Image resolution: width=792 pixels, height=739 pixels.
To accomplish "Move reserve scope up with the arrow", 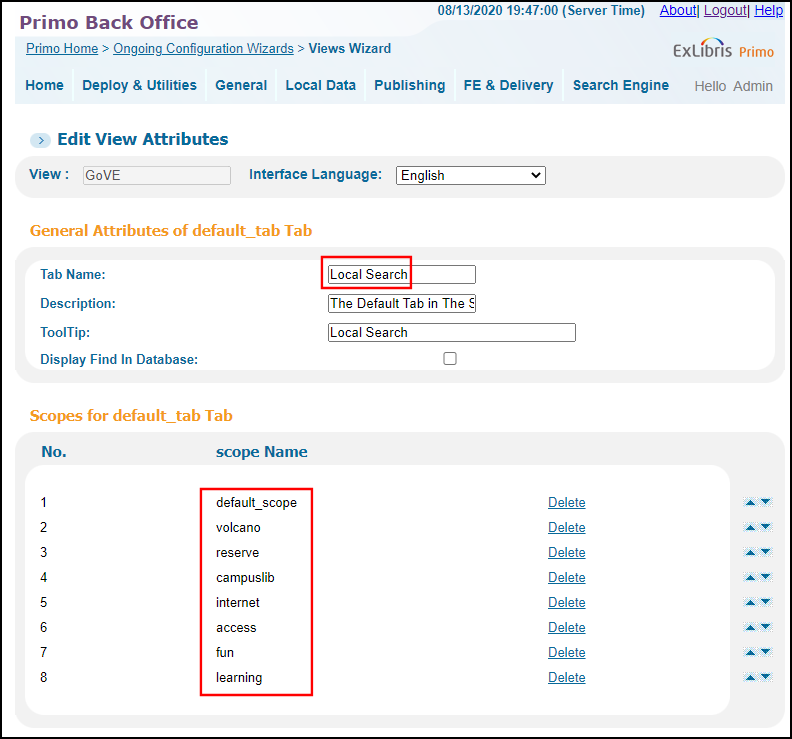I will (750, 552).
